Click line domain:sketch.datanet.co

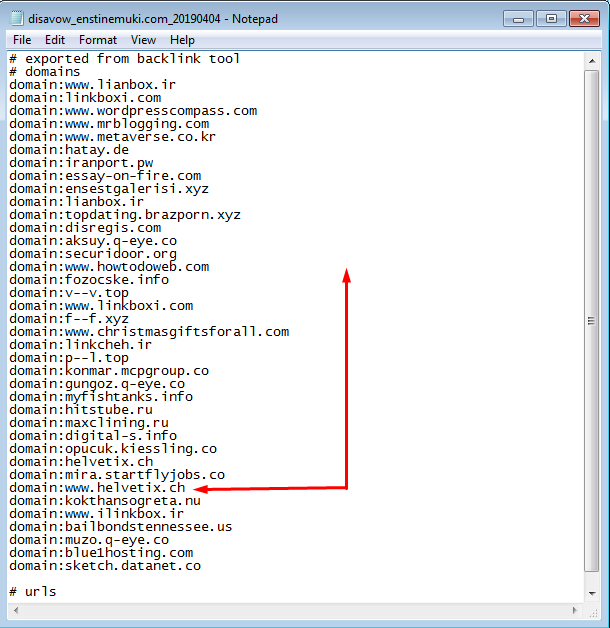[105, 566]
